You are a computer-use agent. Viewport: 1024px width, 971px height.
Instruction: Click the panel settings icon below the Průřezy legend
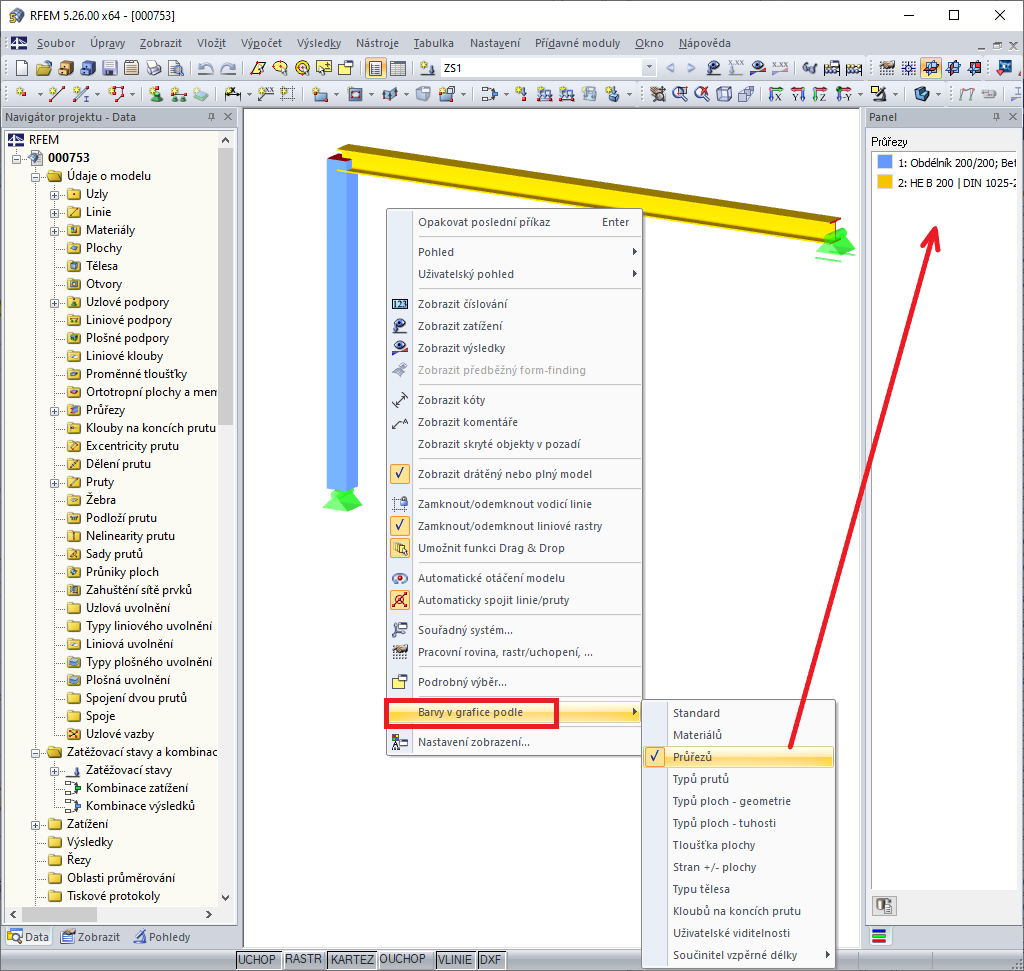884,906
